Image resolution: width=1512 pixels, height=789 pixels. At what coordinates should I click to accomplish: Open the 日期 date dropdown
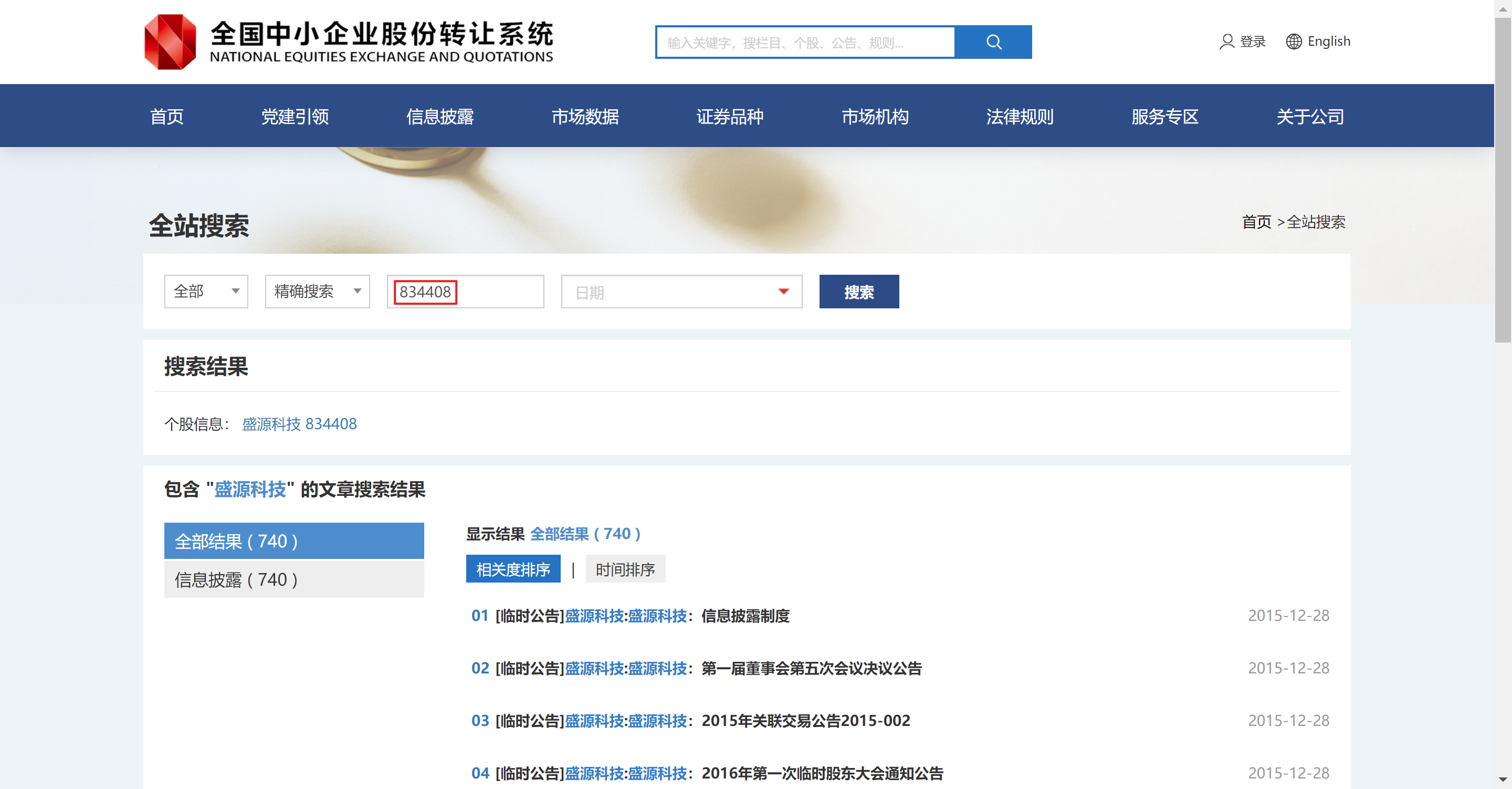[681, 292]
